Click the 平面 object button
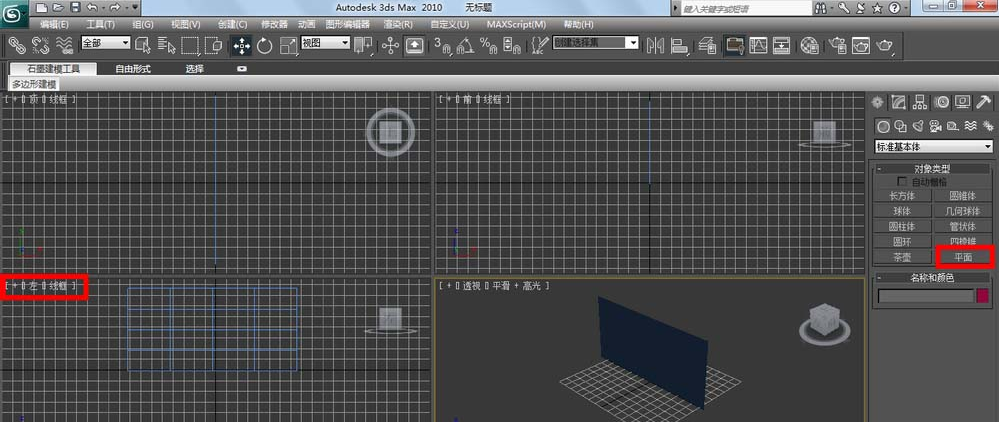Screen dimensions: 999x422 963,257
